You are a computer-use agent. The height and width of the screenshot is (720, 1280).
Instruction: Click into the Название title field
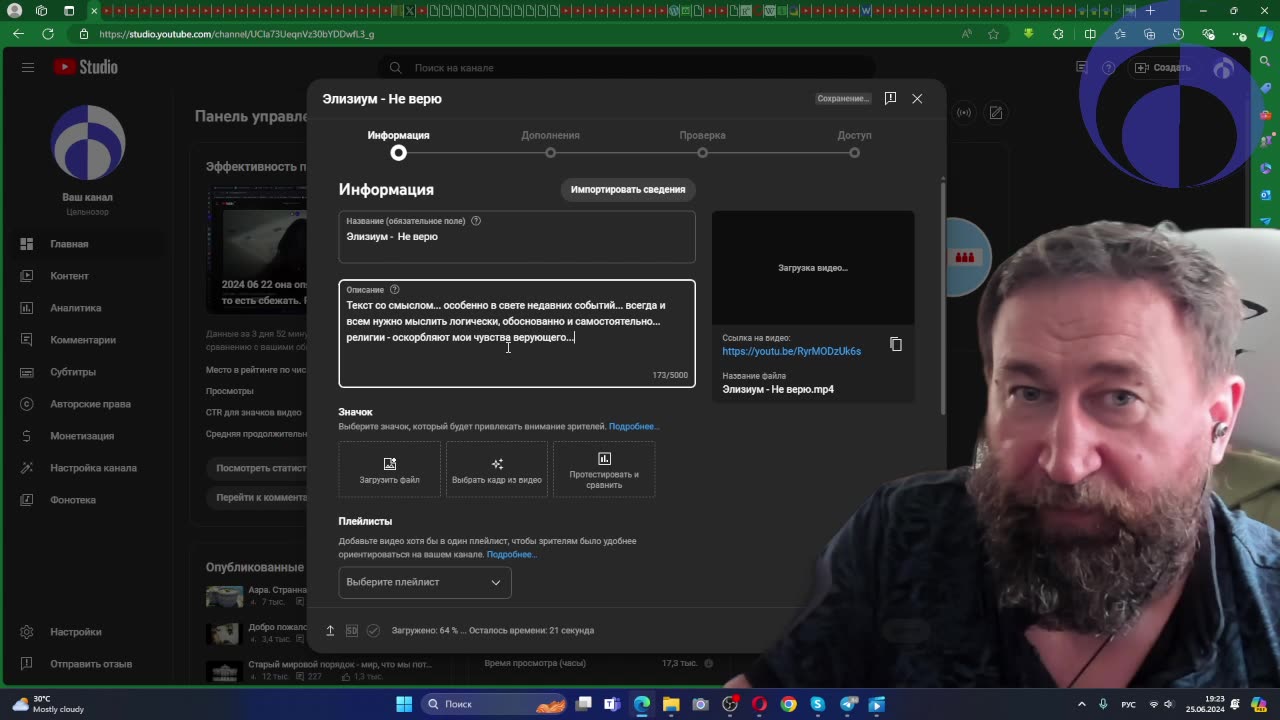(x=517, y=237)
